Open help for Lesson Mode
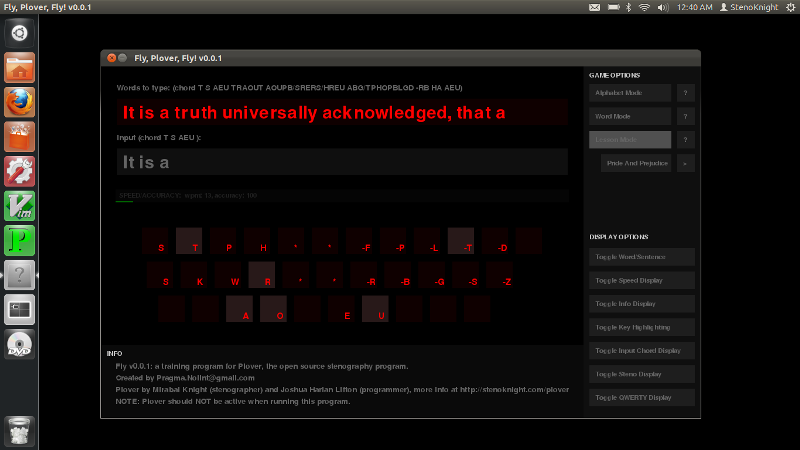800x450 pixels. pyautogui.click(x=686, y=140)
